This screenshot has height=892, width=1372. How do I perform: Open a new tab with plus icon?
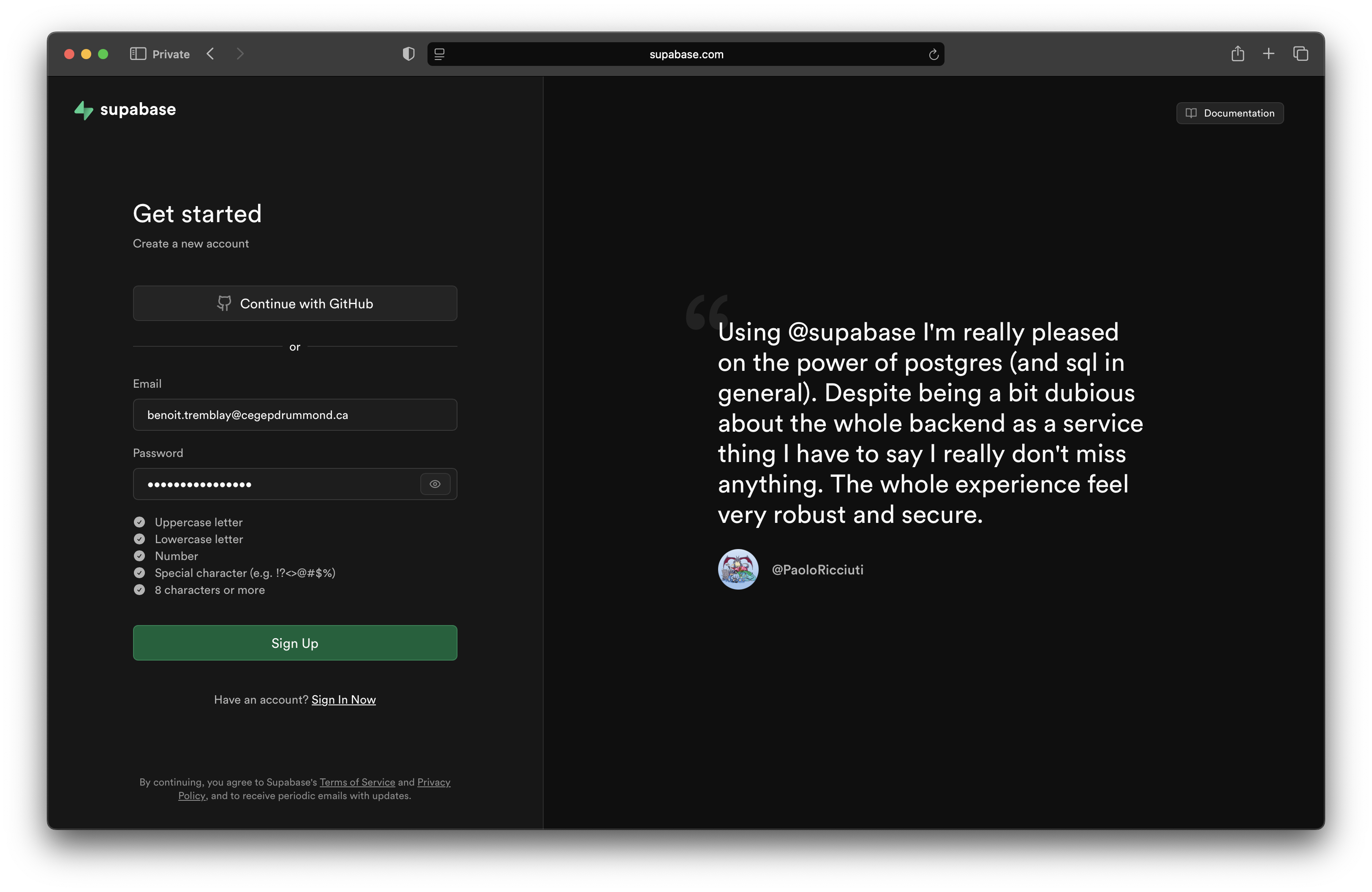(x=1268, y=54)
